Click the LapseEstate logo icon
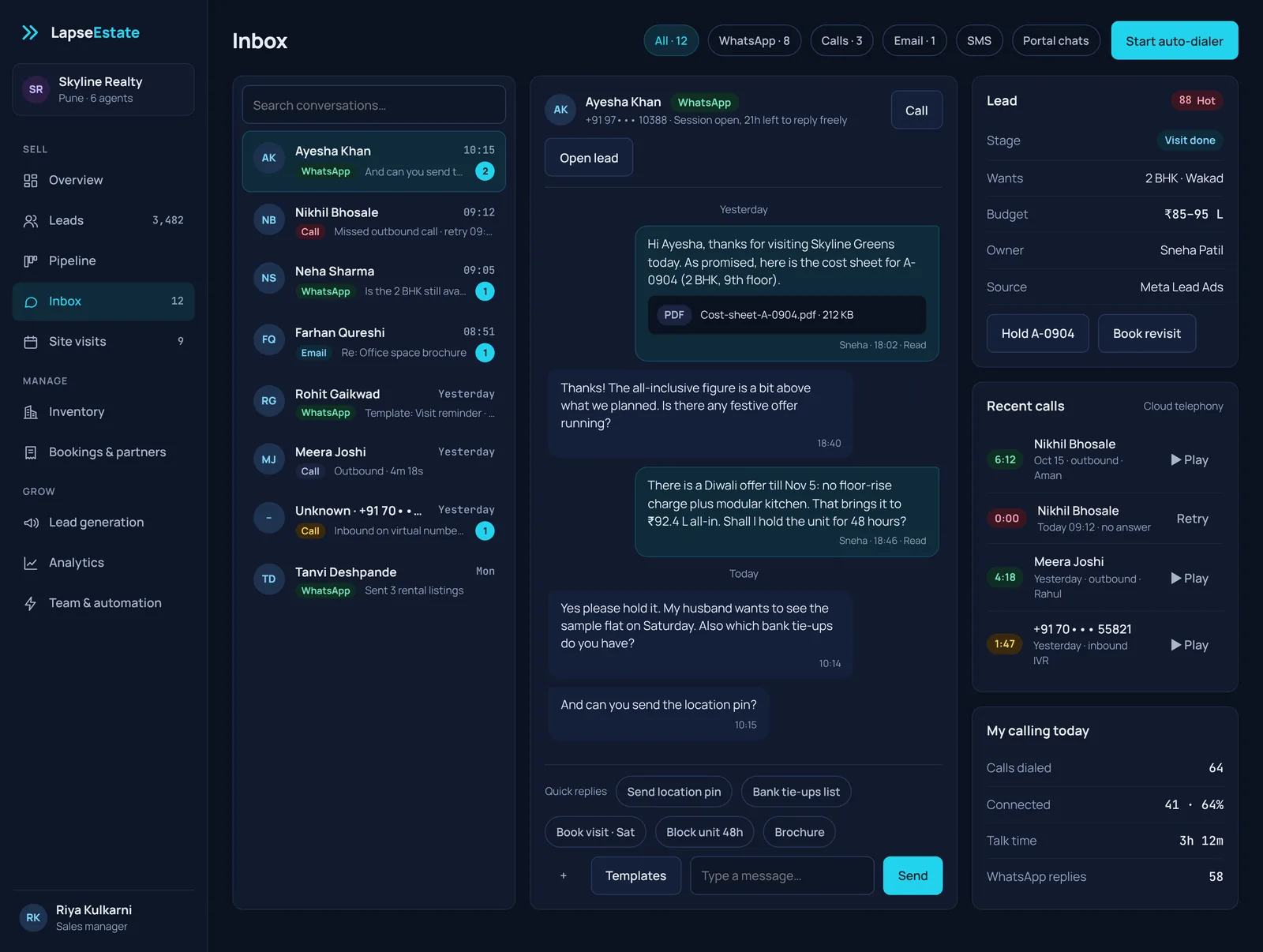Image resolution: width=1263 pixels, height=952 pixels. (30, 32)
